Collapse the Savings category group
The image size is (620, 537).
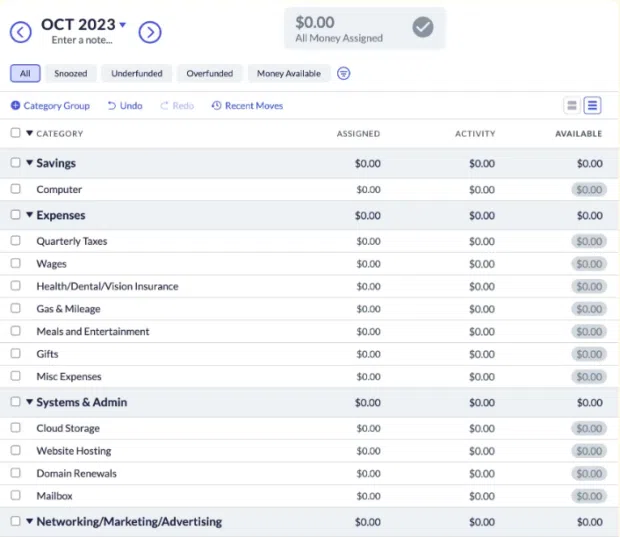point(30,163)
